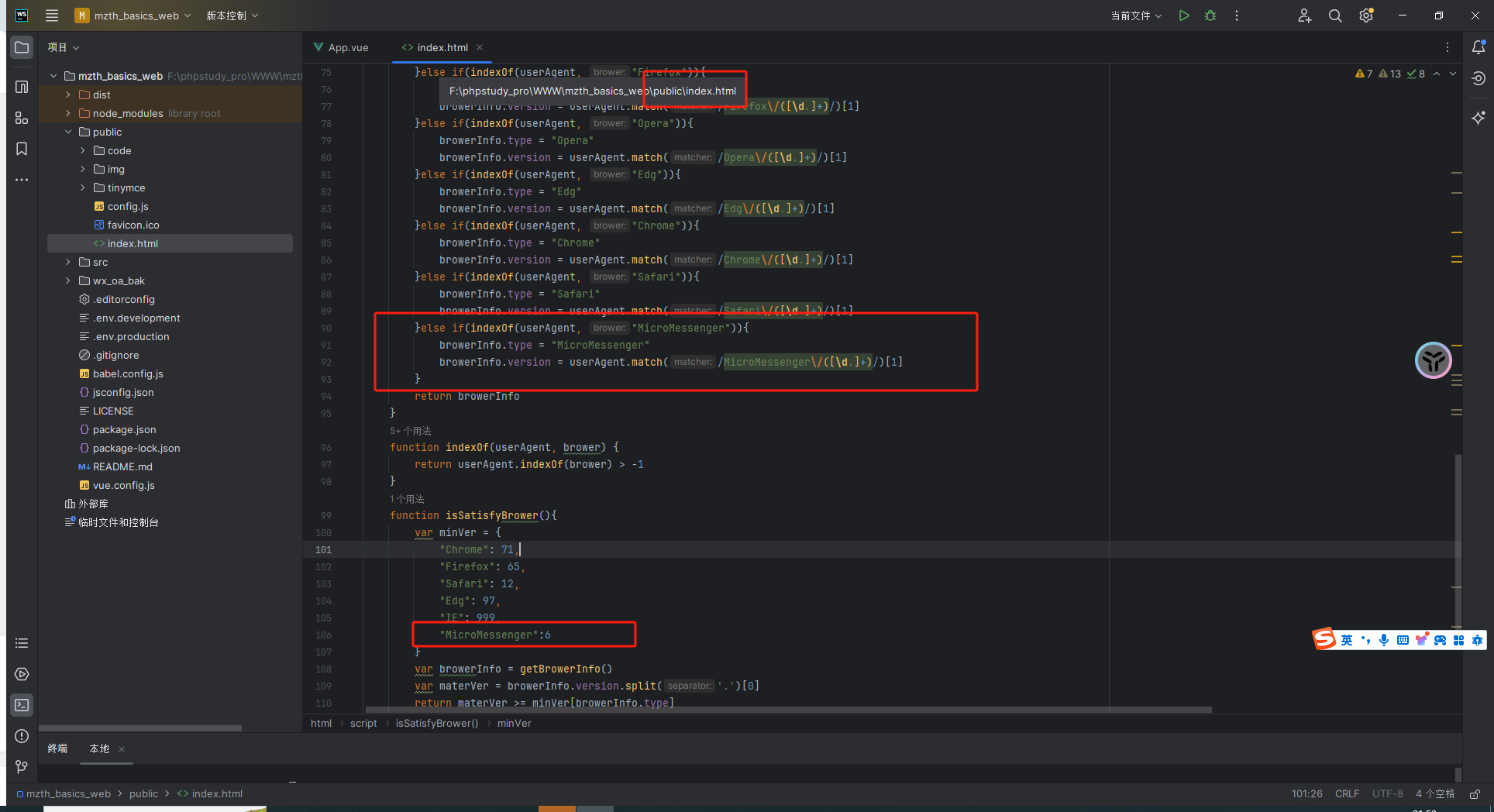This screenshot has height=812, width=1494.
Task: Click the floating round assistant avatar
Action: pyautogui.click(x=1434, y=360)
